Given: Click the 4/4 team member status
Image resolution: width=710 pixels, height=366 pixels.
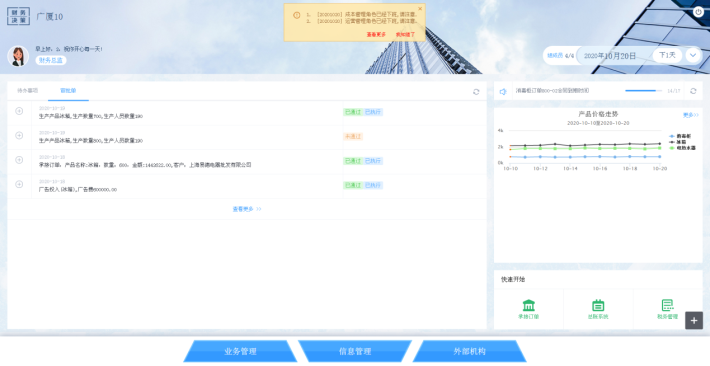Looking at the screenshot, I should (x=569, y=56).
